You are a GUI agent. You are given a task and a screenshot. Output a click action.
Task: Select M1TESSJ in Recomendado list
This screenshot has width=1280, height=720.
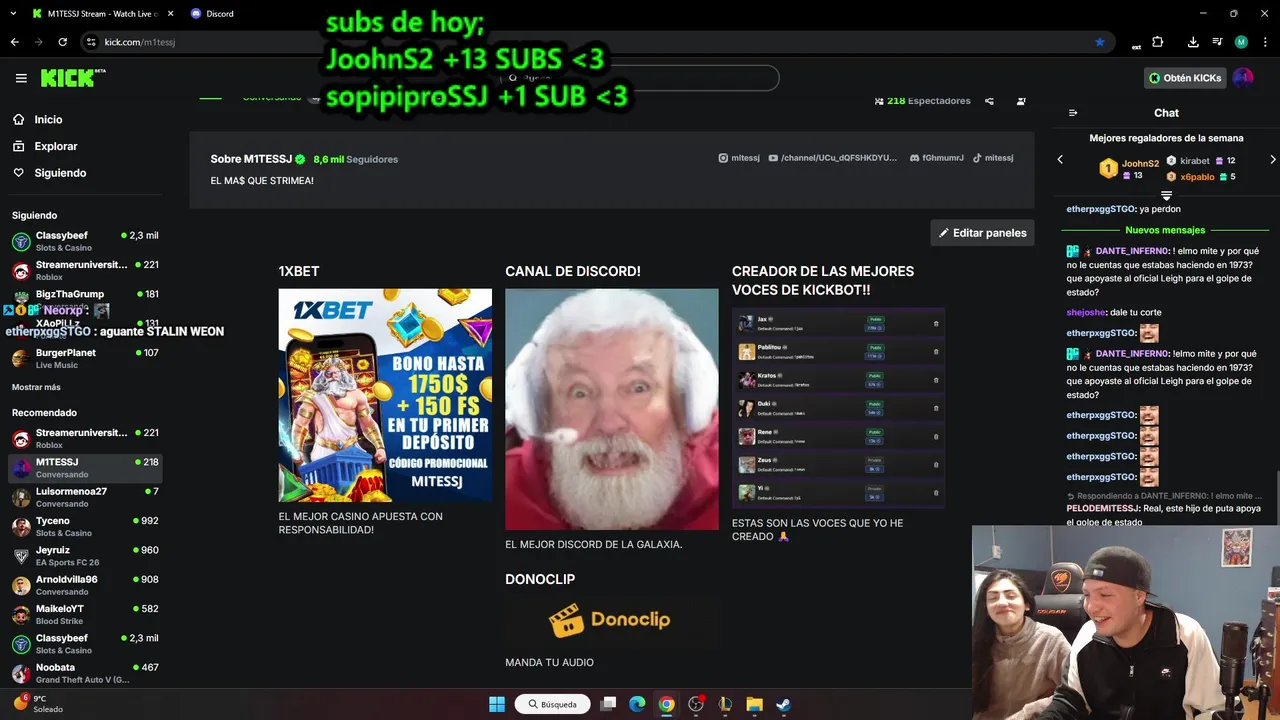(x=85, y=467)
